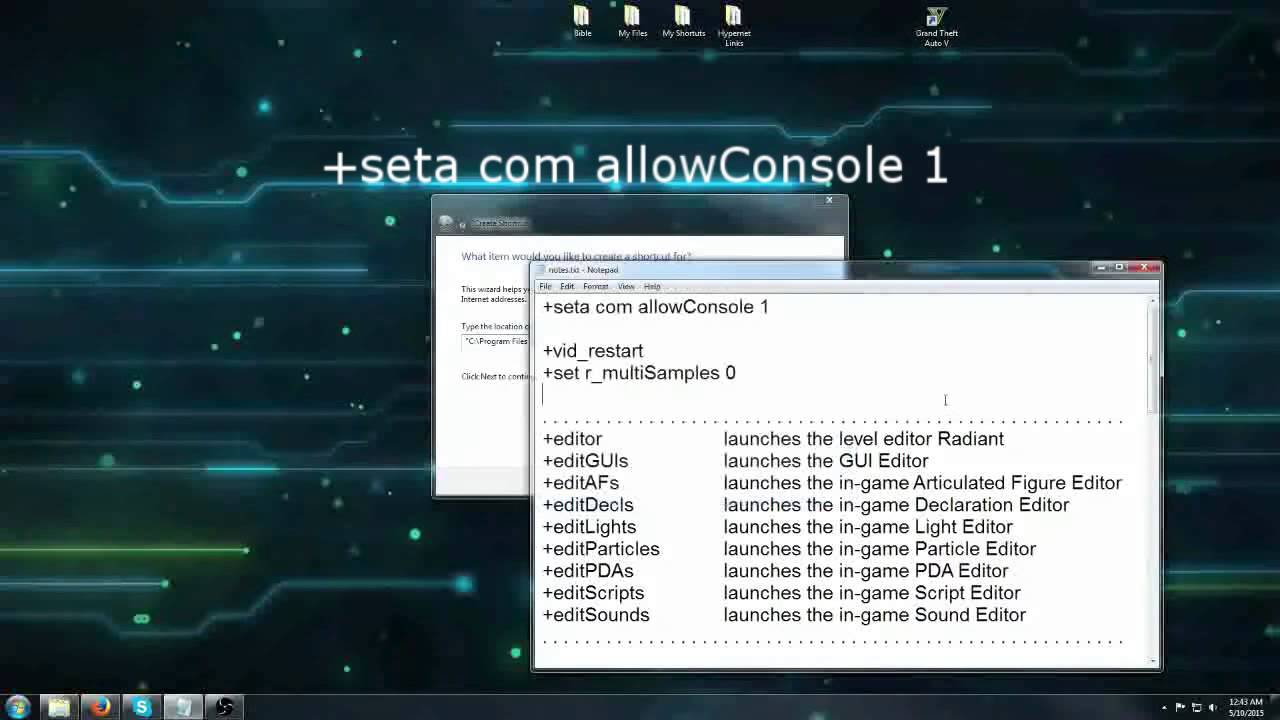Open Skype from the taskbar
The height and width of the screenshot is (720, 1280).
[142, 707]
